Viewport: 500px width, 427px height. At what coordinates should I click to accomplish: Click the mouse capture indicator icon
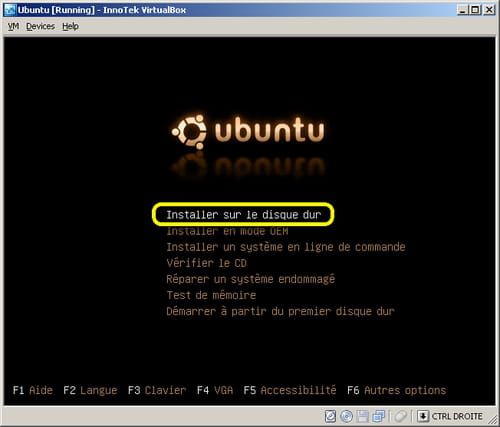coord(401,416)
